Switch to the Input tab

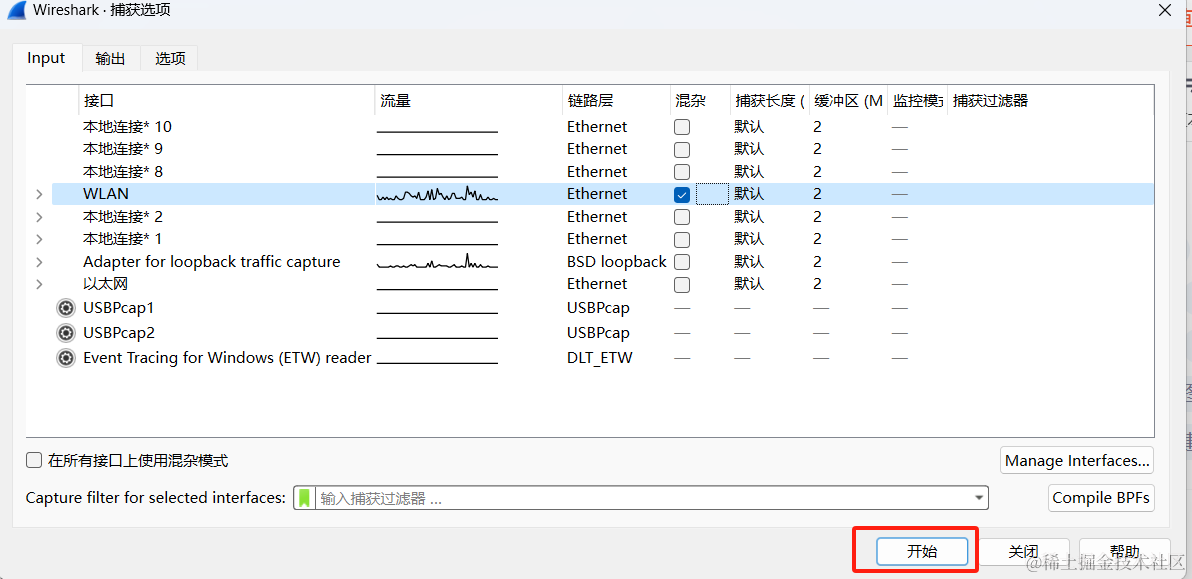tap(46, 58)
